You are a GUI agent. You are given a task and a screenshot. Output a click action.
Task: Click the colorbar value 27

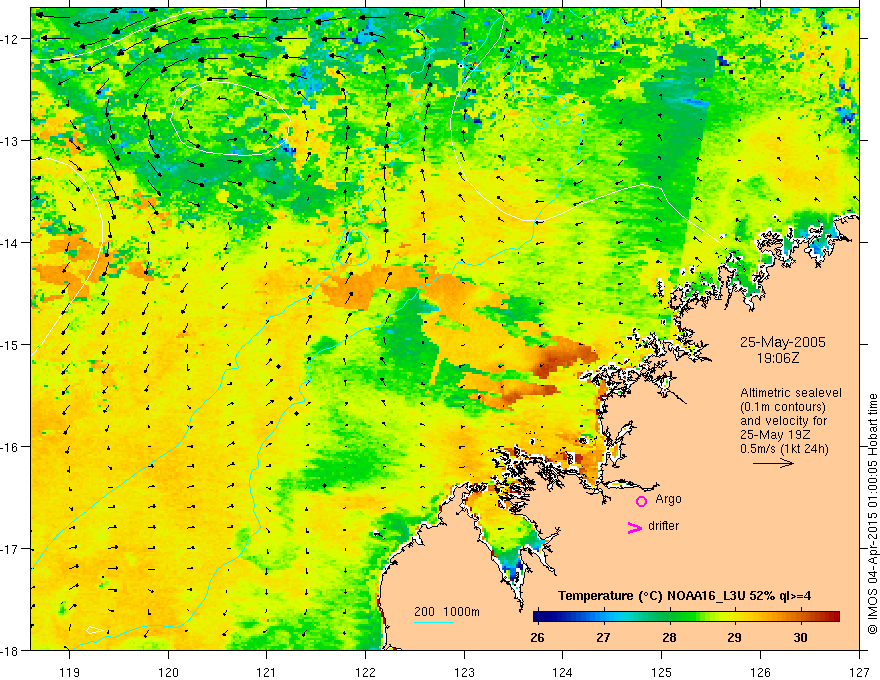point(603,637)
